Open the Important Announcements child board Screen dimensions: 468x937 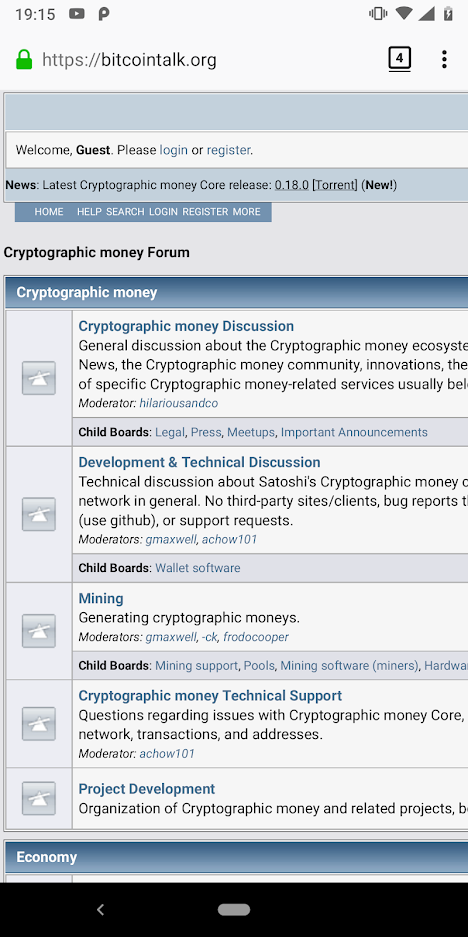354,432
